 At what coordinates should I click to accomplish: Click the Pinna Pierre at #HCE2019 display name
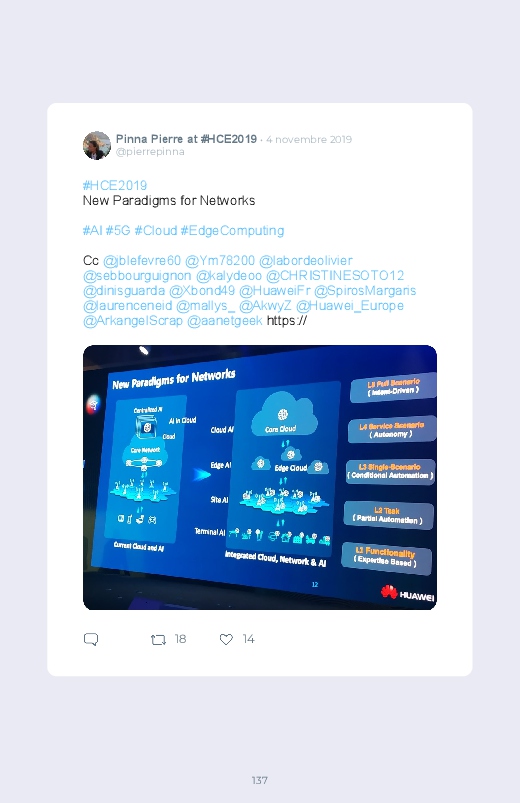186,139
